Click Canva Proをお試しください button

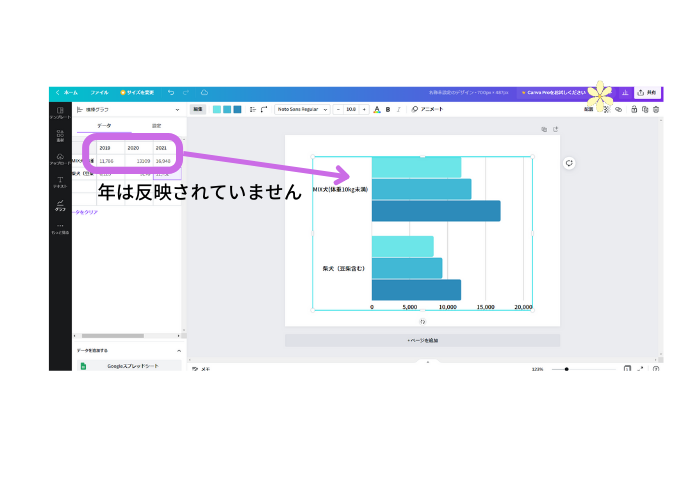(x=554, y=93)
